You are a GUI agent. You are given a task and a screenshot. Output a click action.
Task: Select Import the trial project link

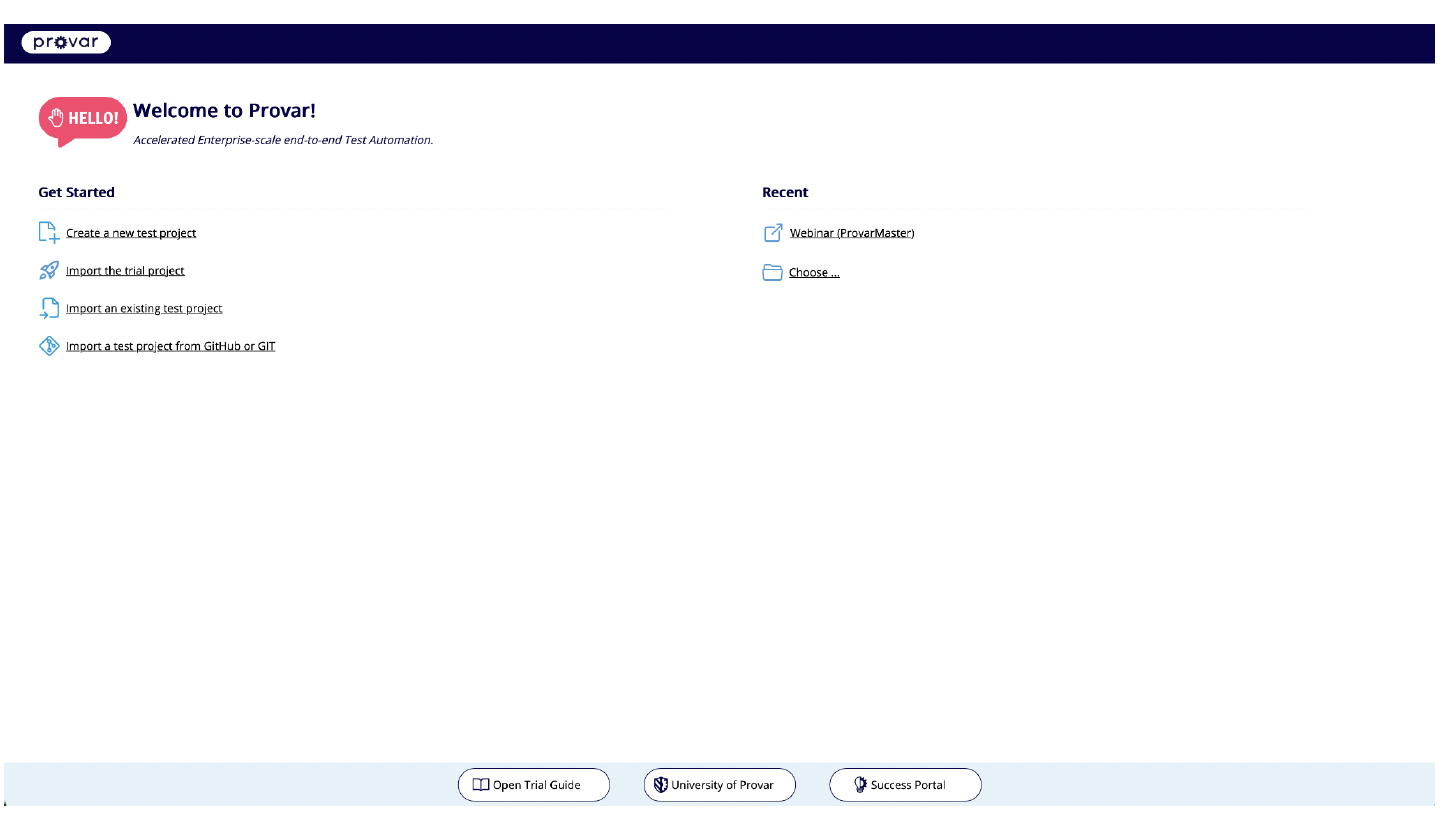(125, 271)
